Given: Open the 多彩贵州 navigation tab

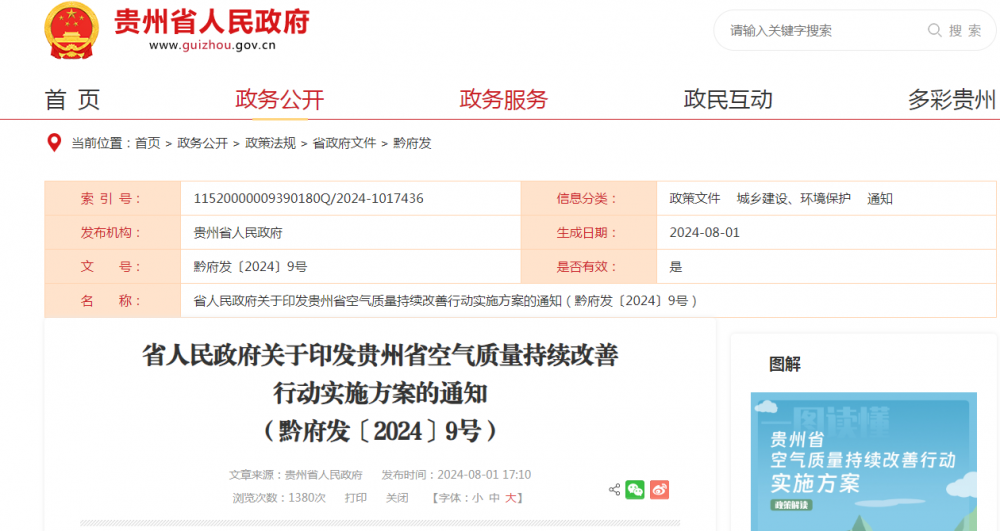Looking at the screenshot, I should [x=951, y=100].
